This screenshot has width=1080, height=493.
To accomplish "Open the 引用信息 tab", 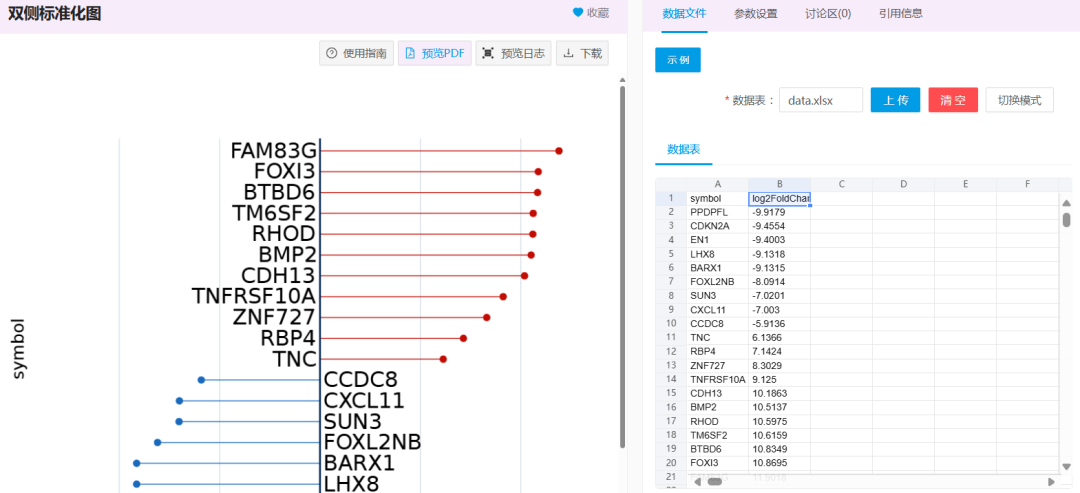I will (900, 13).
